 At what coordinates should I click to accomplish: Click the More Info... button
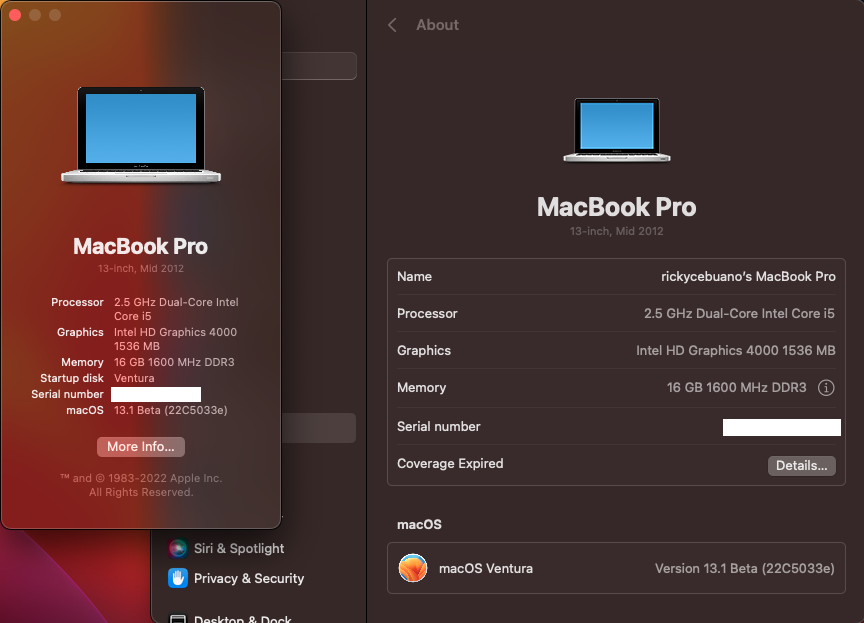tap(141, 447)
